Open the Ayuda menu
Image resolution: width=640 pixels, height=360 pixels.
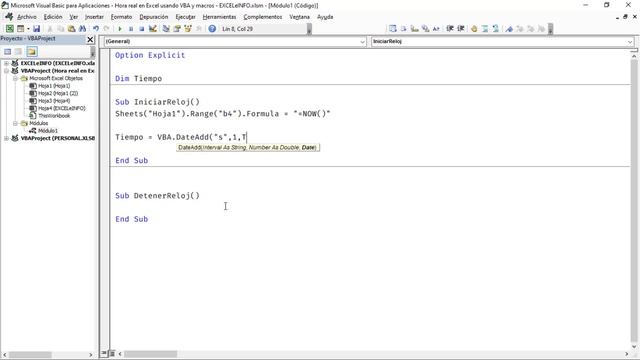[x=325, y=17]
